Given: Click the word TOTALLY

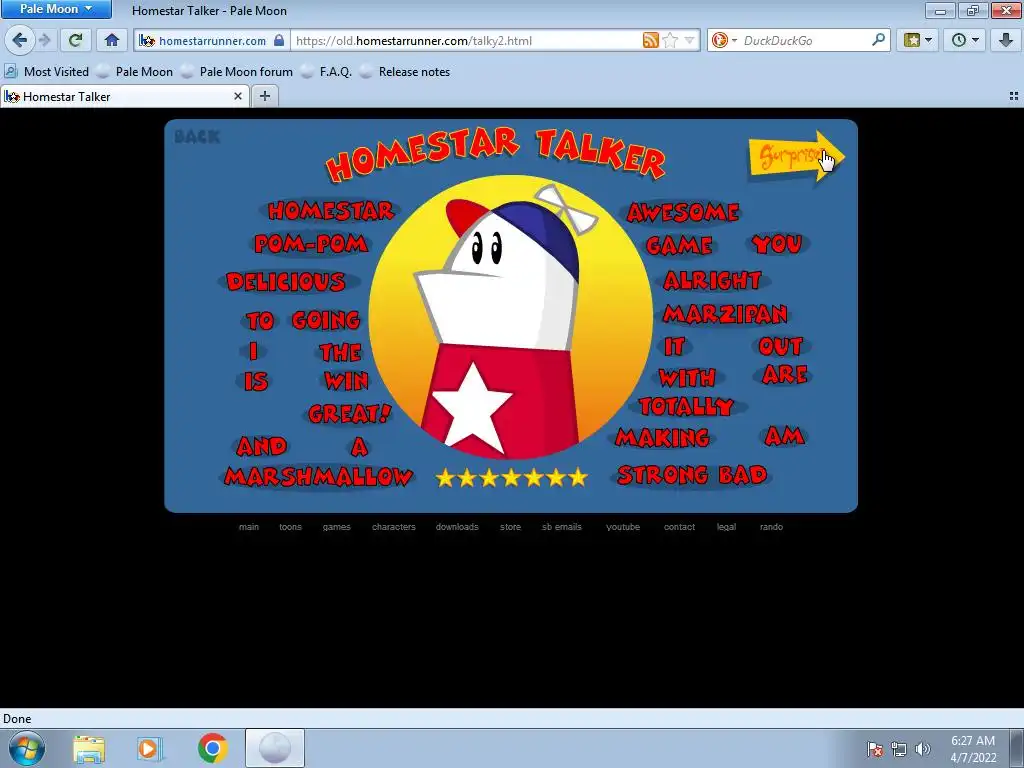Looking at the screenshot, I should 686,406.
